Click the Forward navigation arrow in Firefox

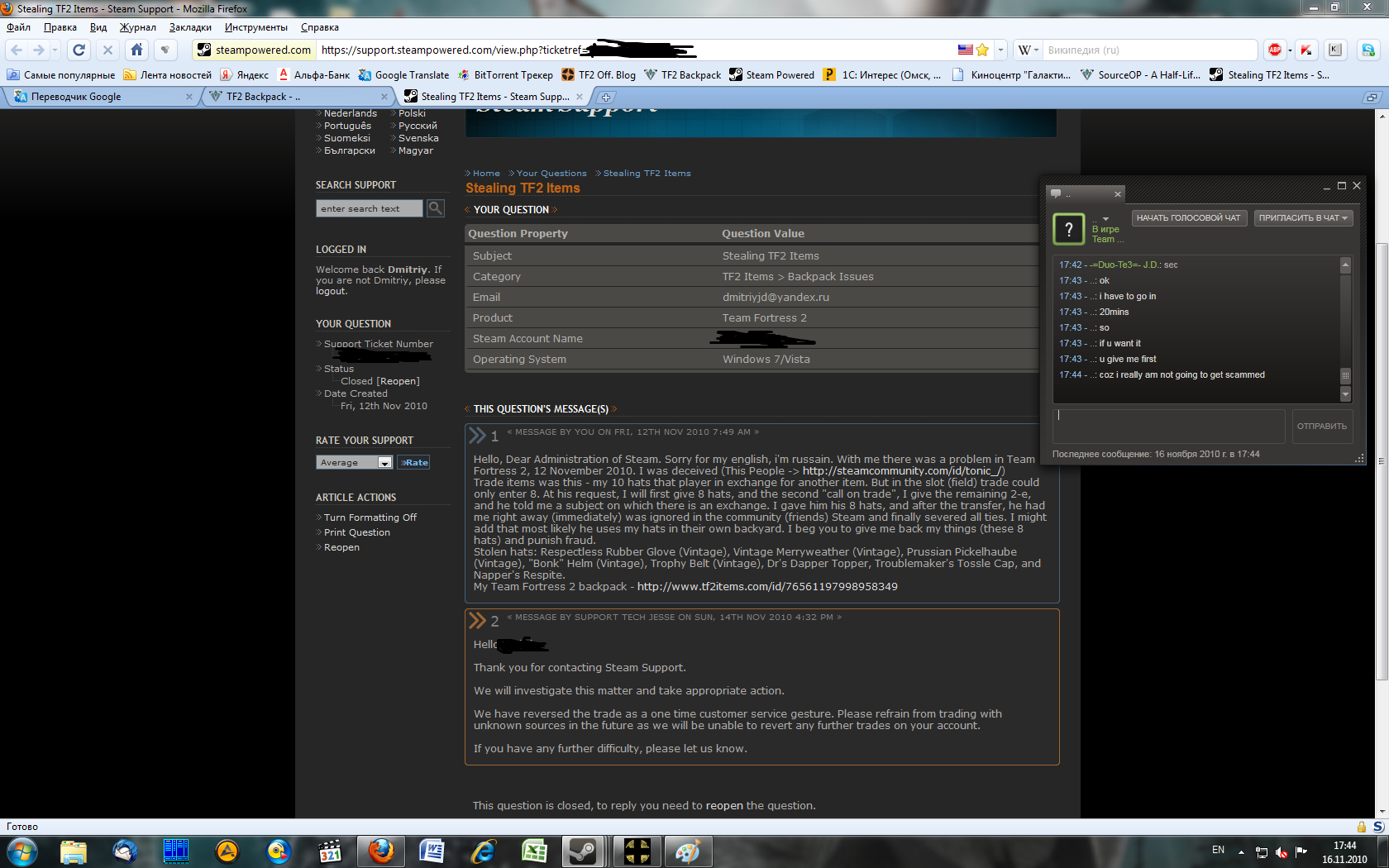click(x=38, y=50)
